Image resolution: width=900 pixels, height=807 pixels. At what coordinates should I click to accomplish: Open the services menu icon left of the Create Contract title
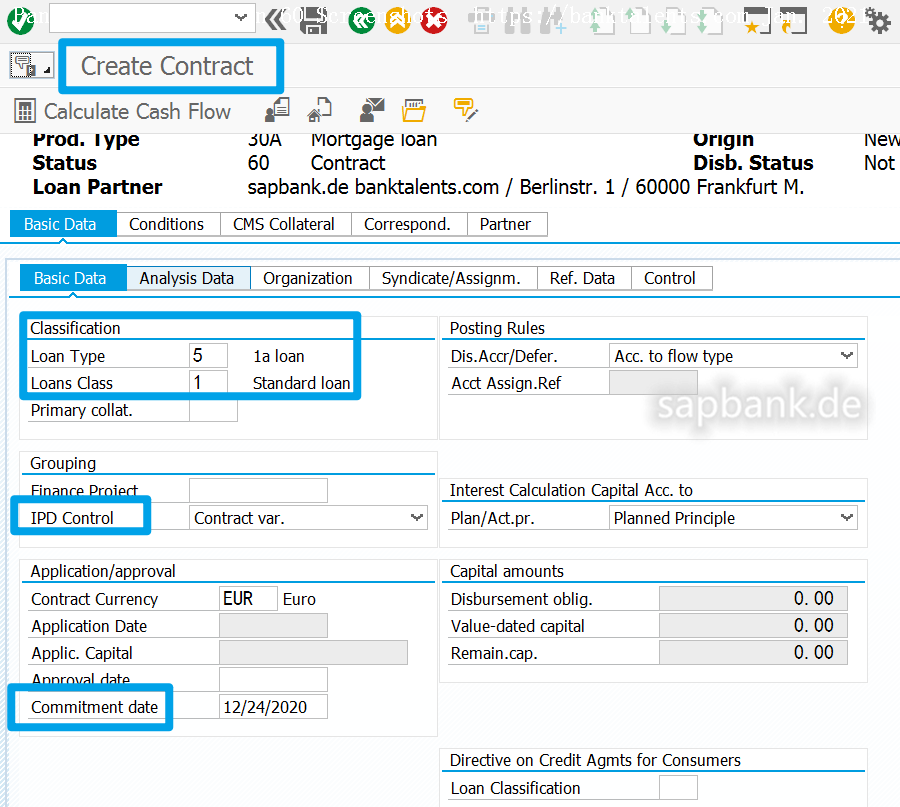(32, 65)
